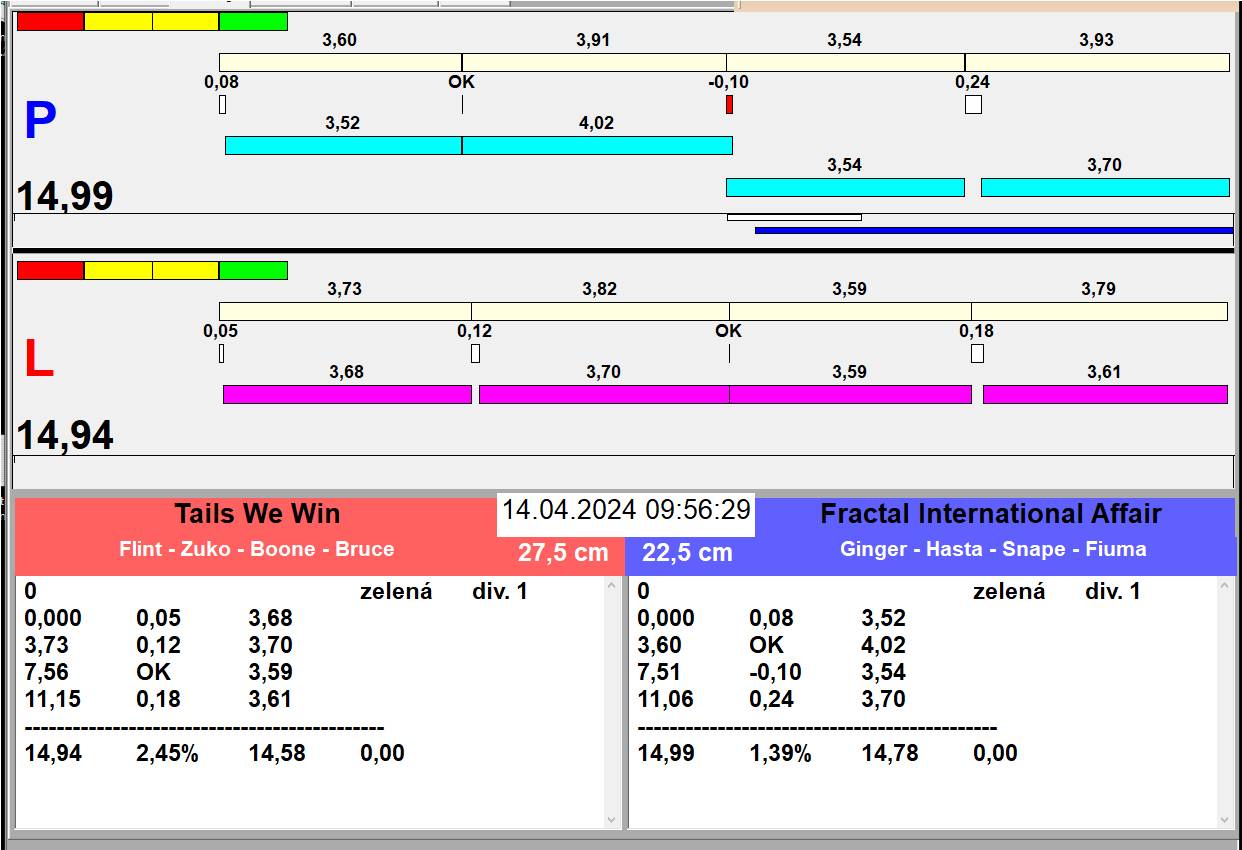Click the white marker box under 0,18
This screenshot has height=850, width=1242.
[977, 353]
